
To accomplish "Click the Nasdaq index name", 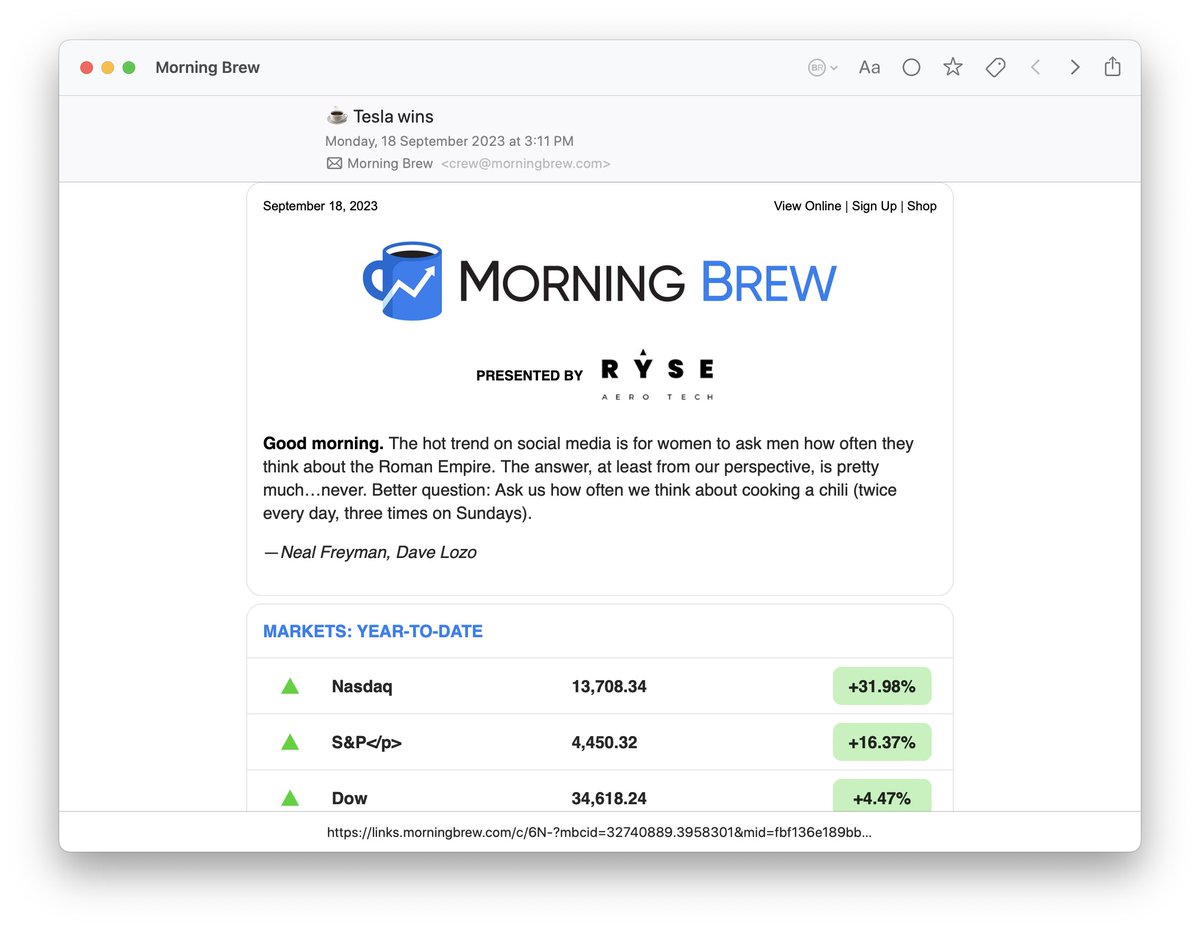I will coord(362,687).
